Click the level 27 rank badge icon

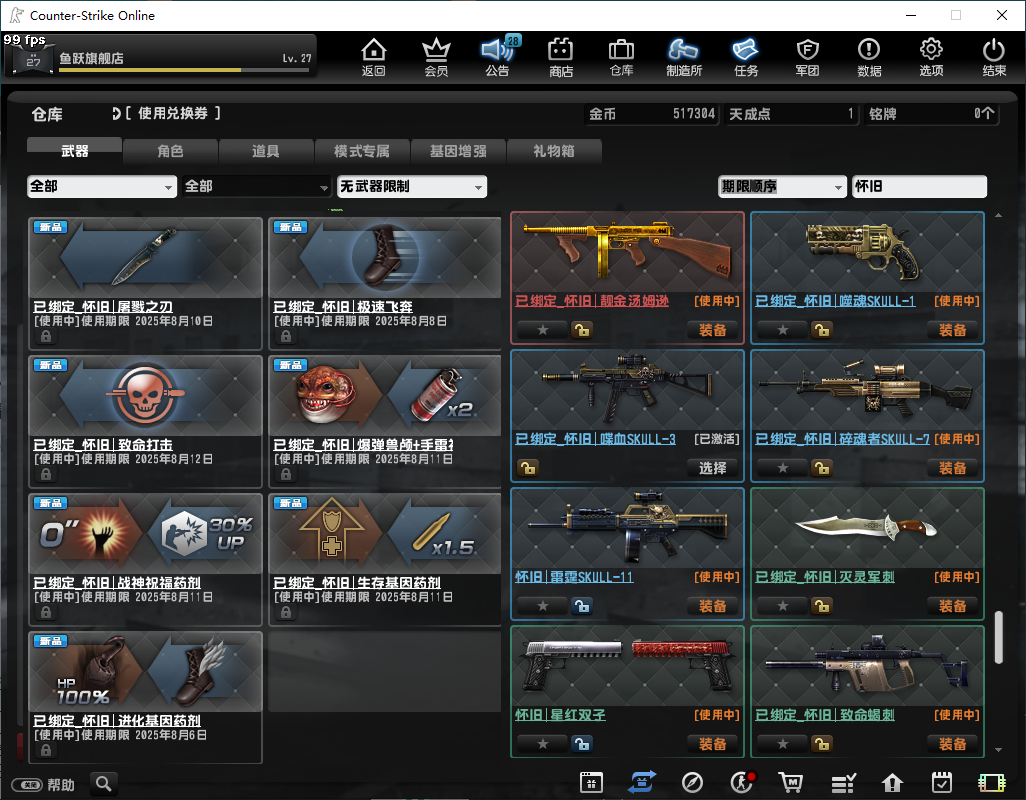coord(33,61)
